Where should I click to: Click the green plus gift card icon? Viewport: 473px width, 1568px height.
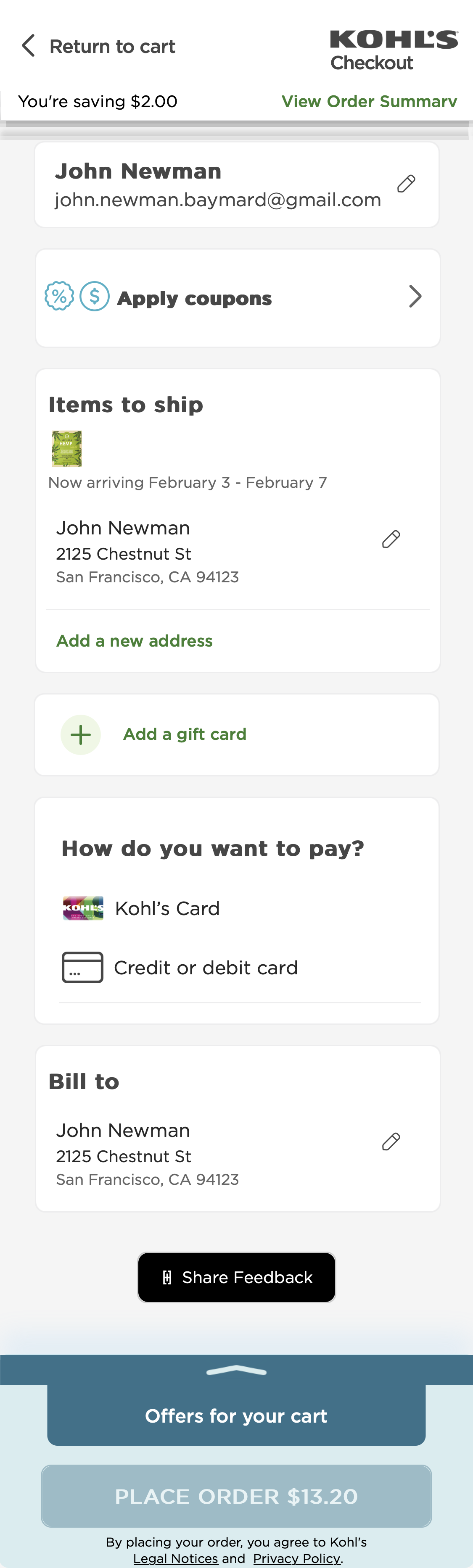coord(80,735)
